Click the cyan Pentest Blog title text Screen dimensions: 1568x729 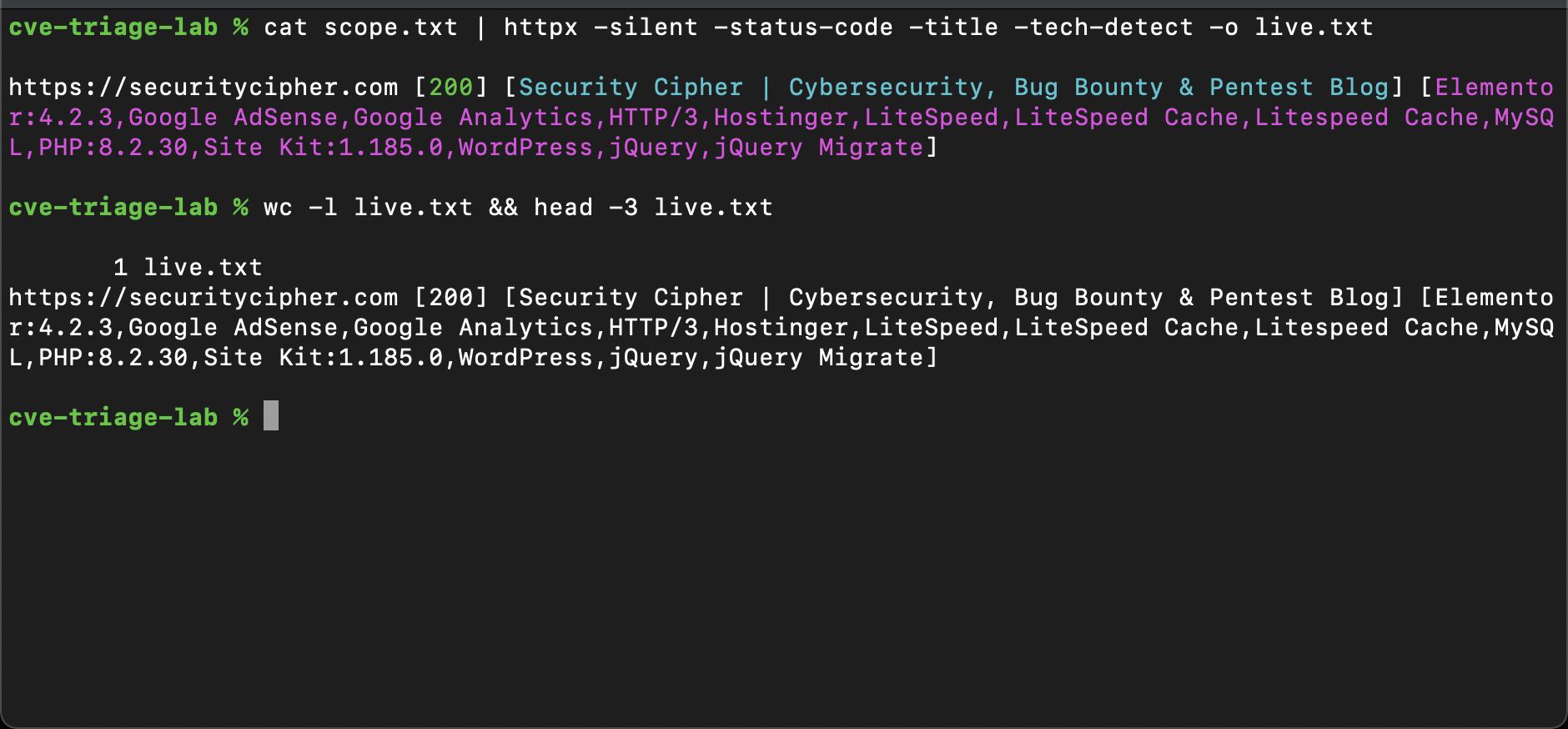click(x=1299, y=88)
